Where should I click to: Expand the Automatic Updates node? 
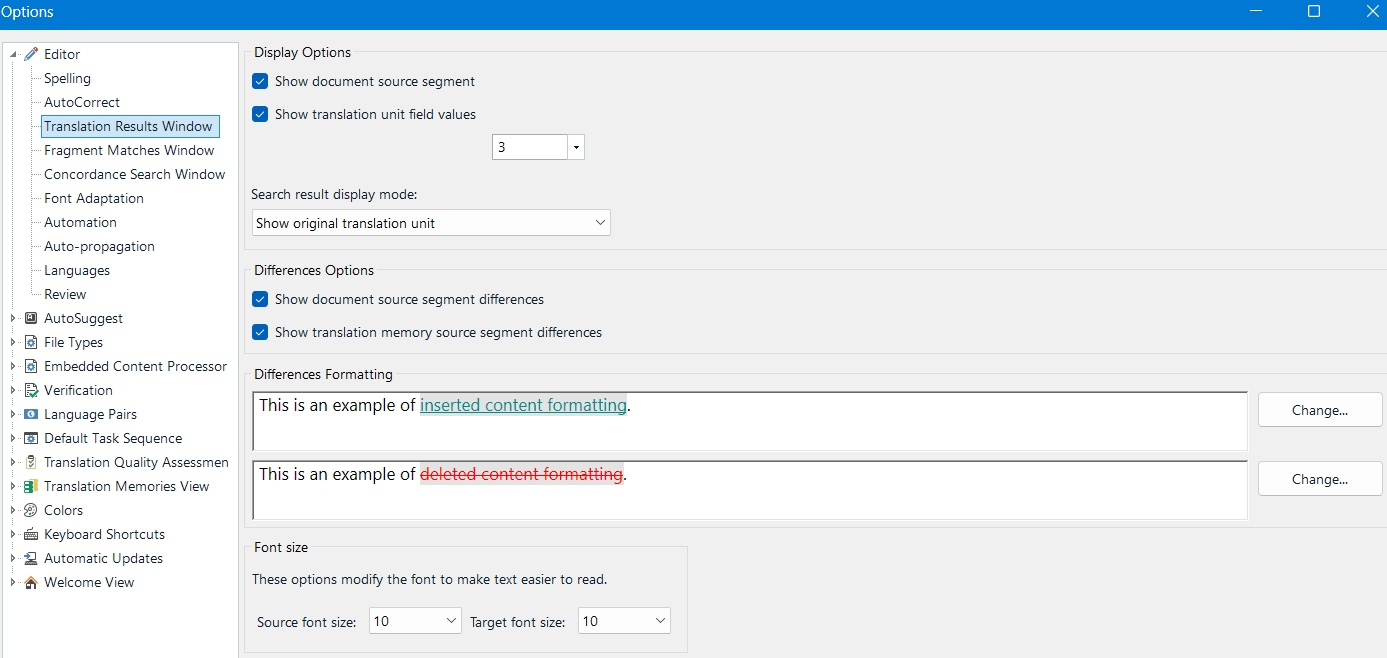(x=14, y=558)
